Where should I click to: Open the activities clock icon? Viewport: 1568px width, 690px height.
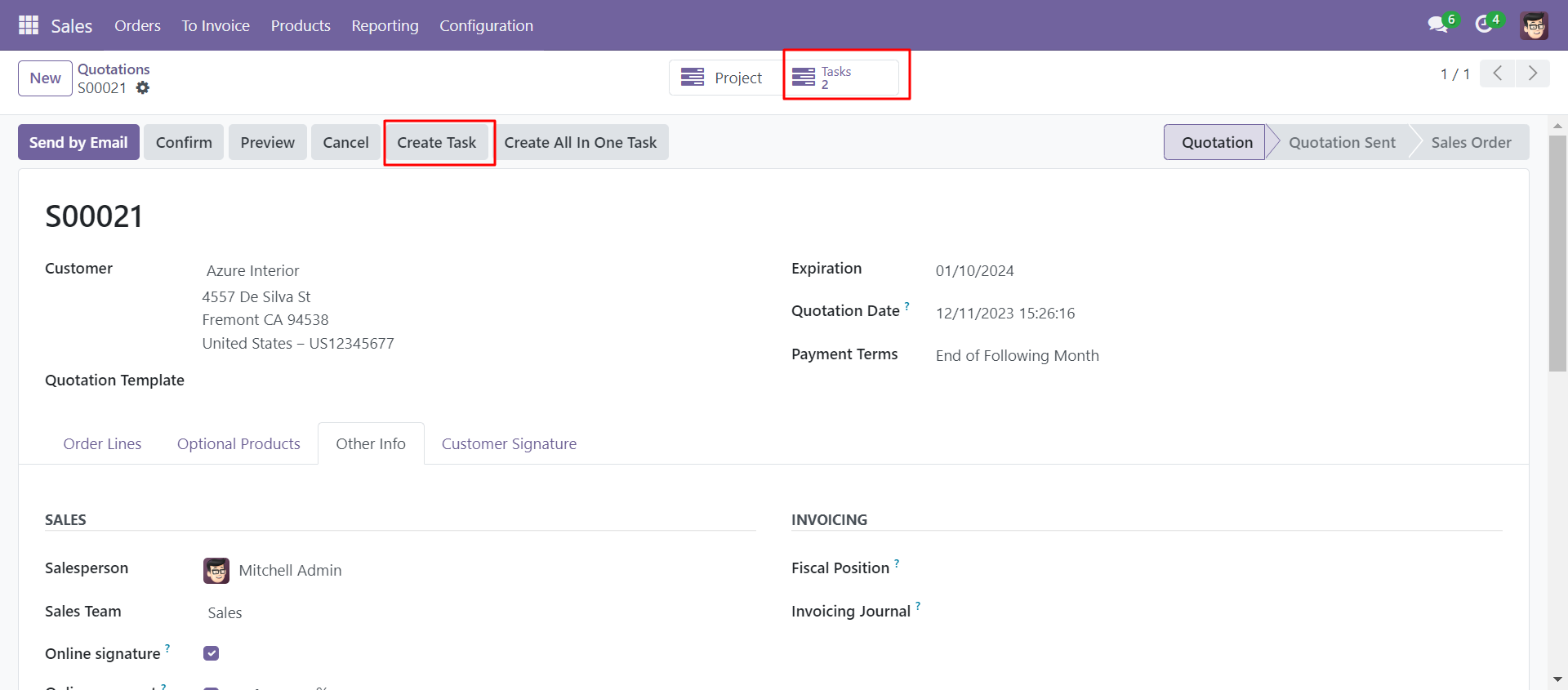(1484, 24)
